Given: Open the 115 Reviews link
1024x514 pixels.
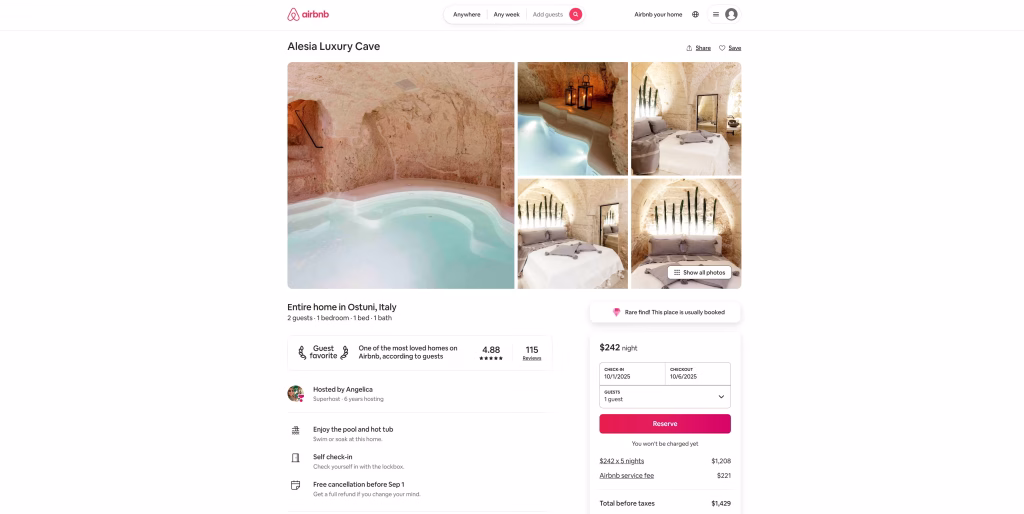Looking at the screenshot, I should [532, 353].
